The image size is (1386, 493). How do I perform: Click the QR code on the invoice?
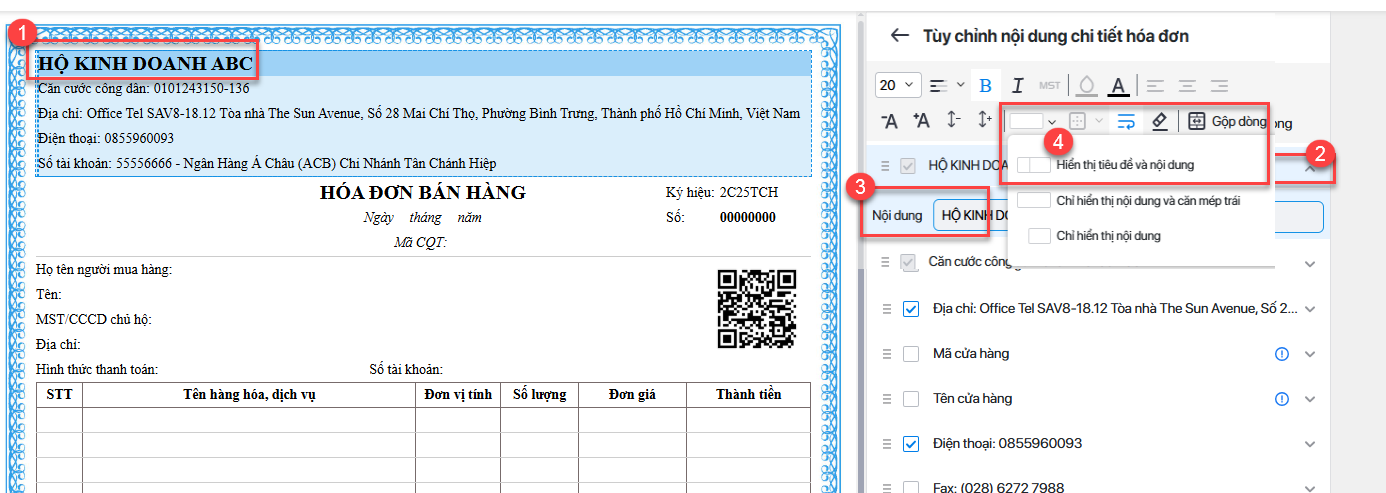[757, 309]
